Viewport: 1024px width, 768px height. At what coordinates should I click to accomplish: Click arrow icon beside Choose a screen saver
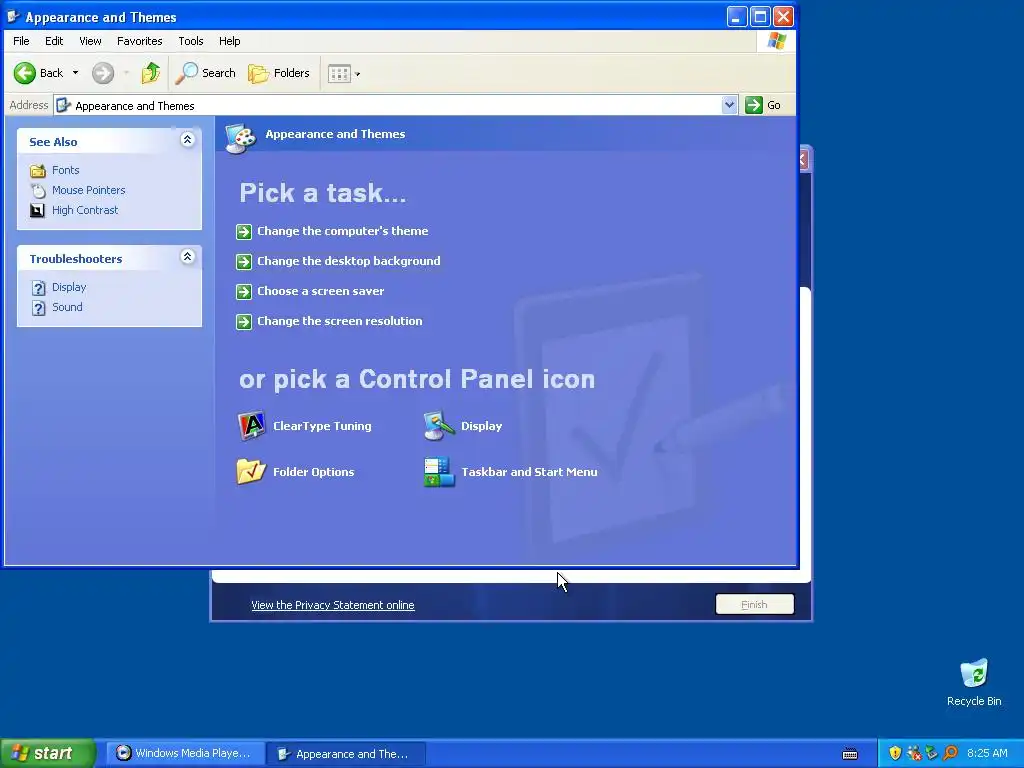point(244,292)
